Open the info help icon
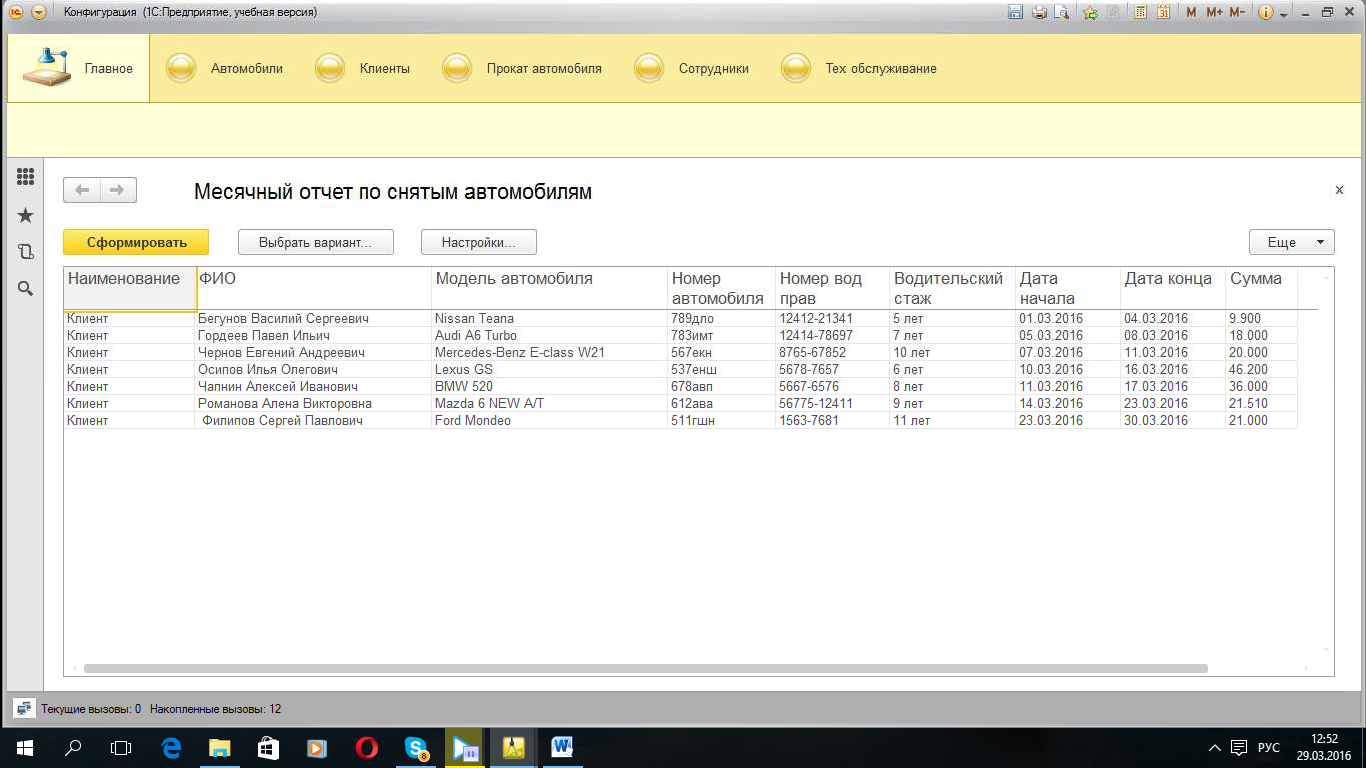 1265,13
